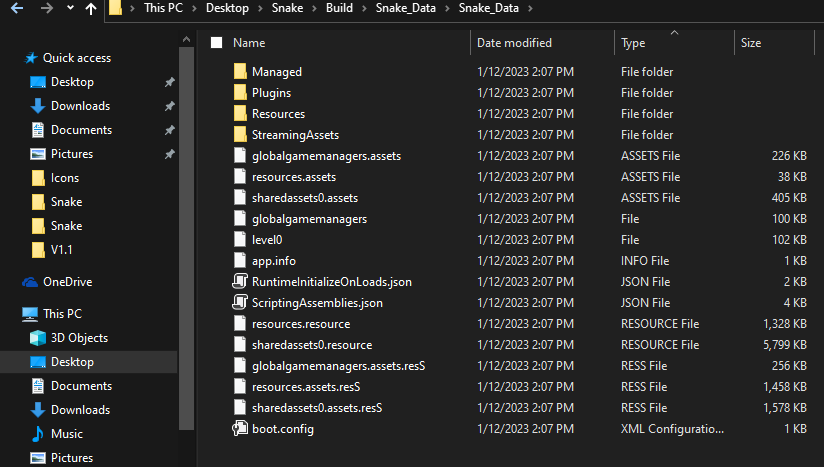Sort by Size column header
The width and height of the screenshot is (824, 467).
coord(750,43)
